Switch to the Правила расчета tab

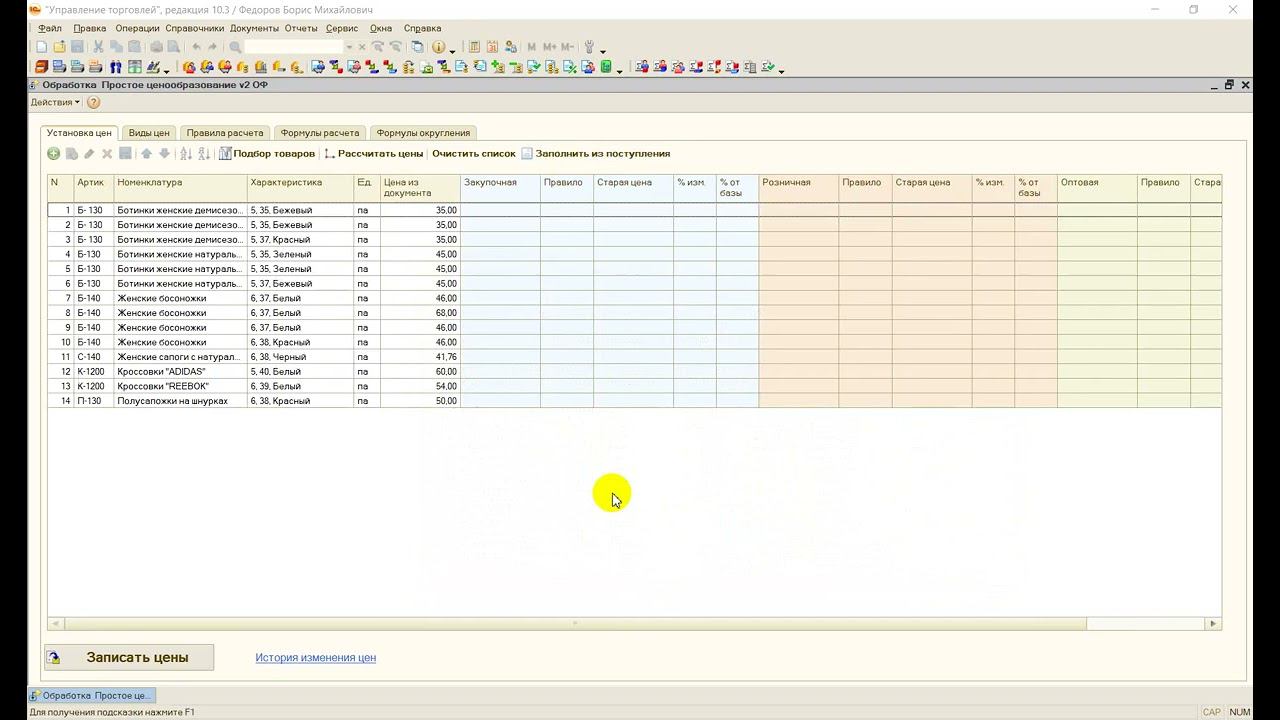[x=225, y=133]
